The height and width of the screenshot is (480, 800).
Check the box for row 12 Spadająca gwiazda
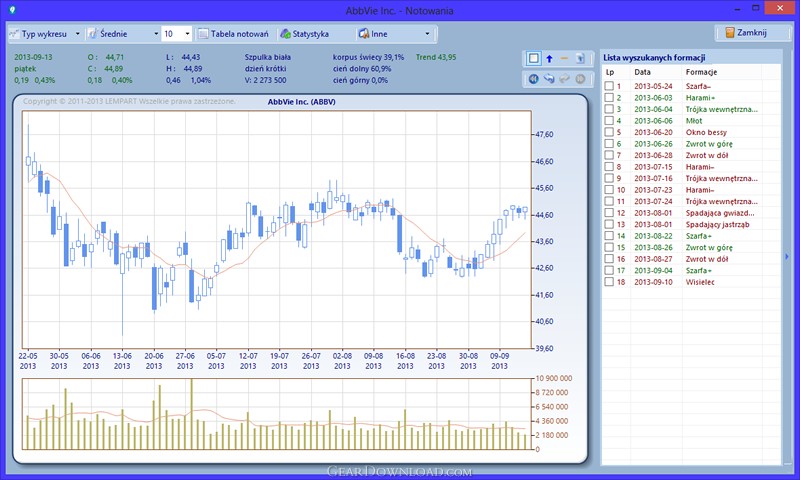tap(609, 213)
